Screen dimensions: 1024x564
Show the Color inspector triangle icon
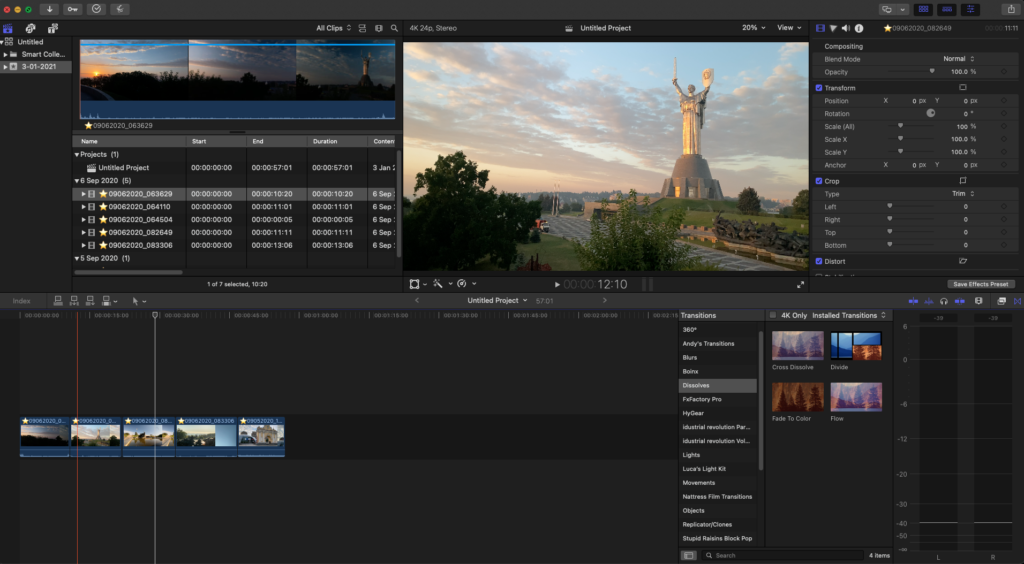click(833, 28)
